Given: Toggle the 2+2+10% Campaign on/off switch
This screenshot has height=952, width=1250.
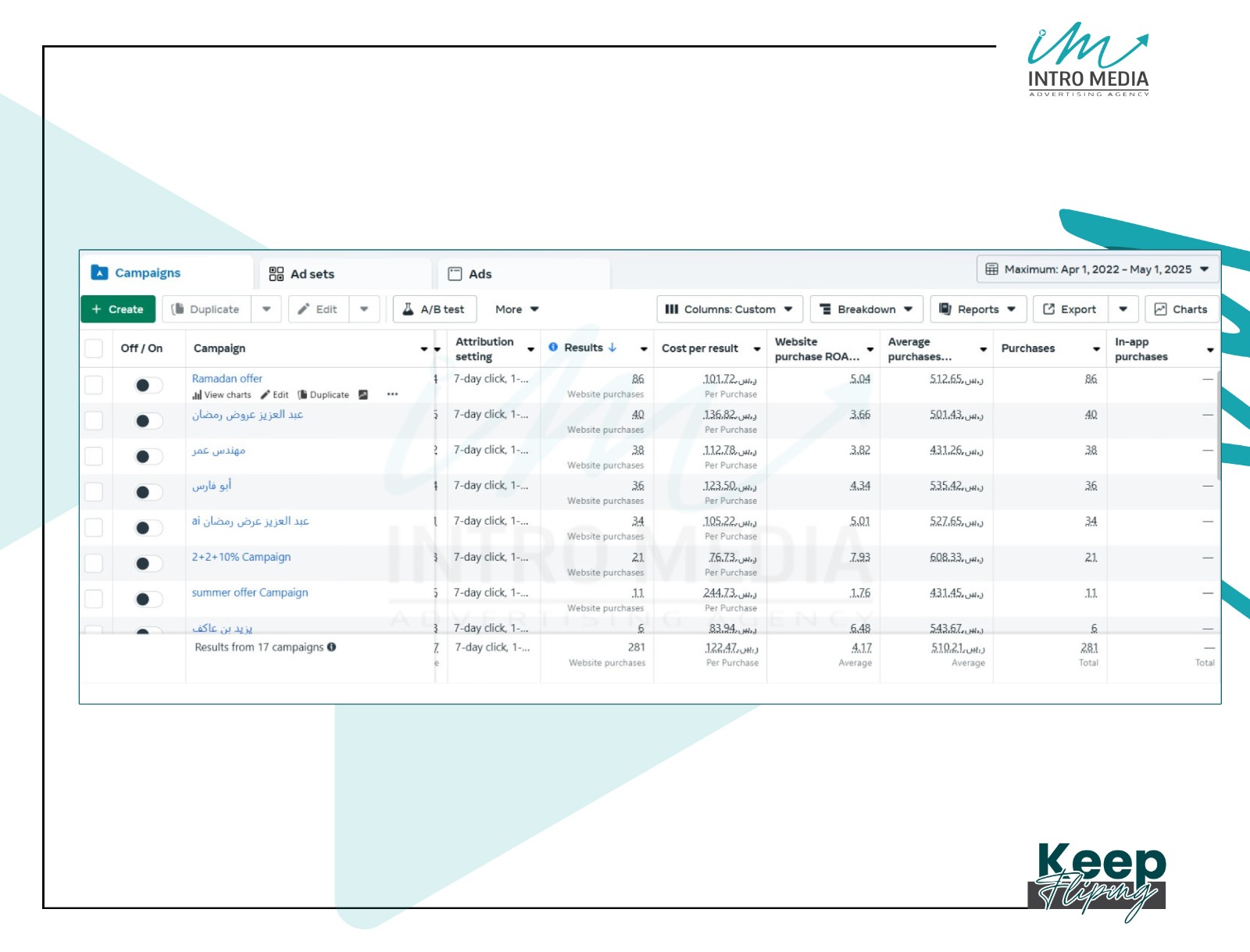Looking at the screenshot, I should 148,564.
